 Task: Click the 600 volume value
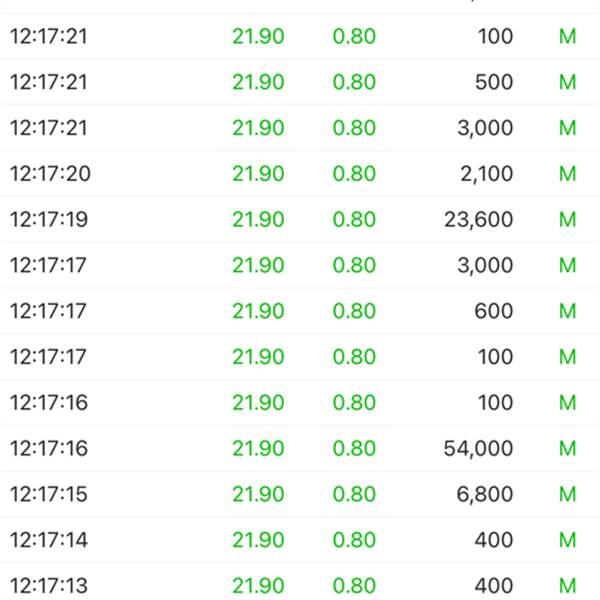pos(493,312)
